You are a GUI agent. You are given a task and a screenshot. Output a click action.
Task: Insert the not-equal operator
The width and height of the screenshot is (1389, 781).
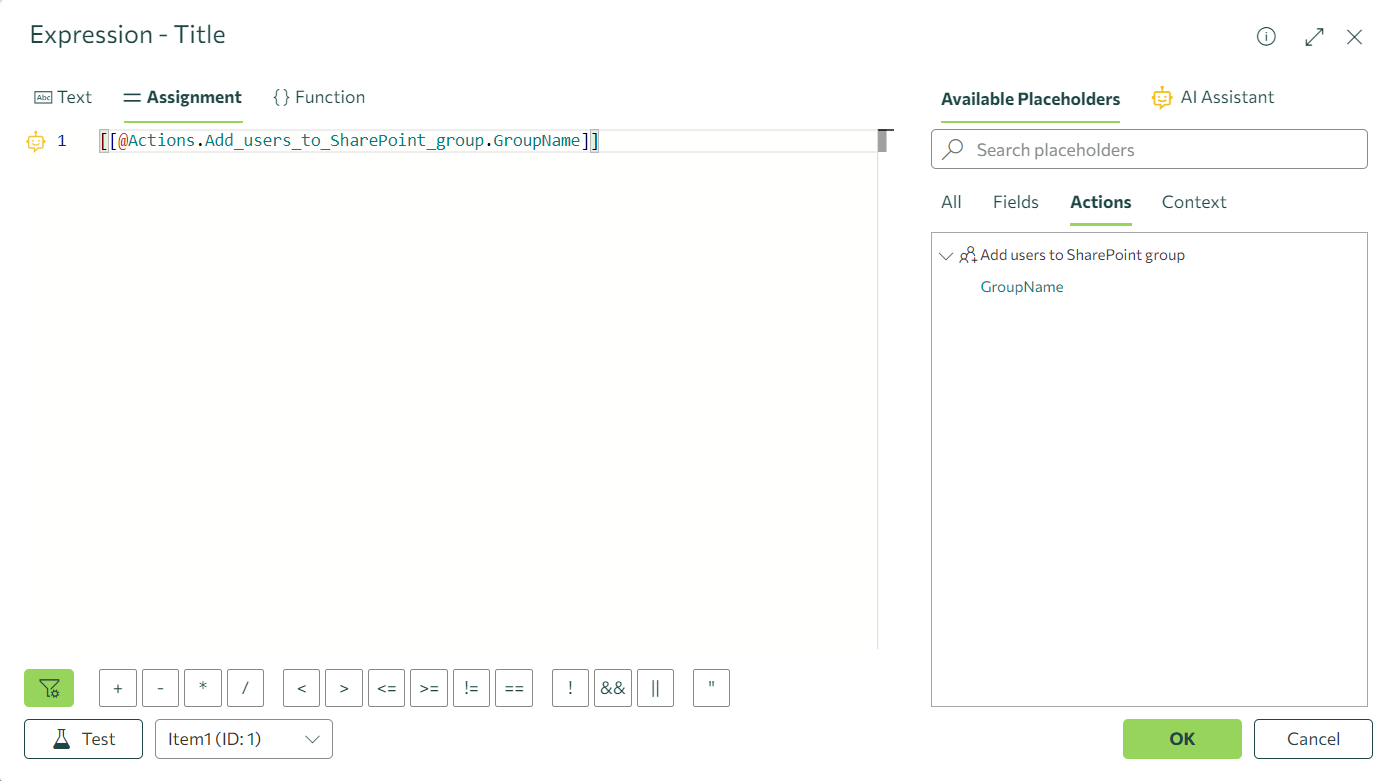point(471,688)
